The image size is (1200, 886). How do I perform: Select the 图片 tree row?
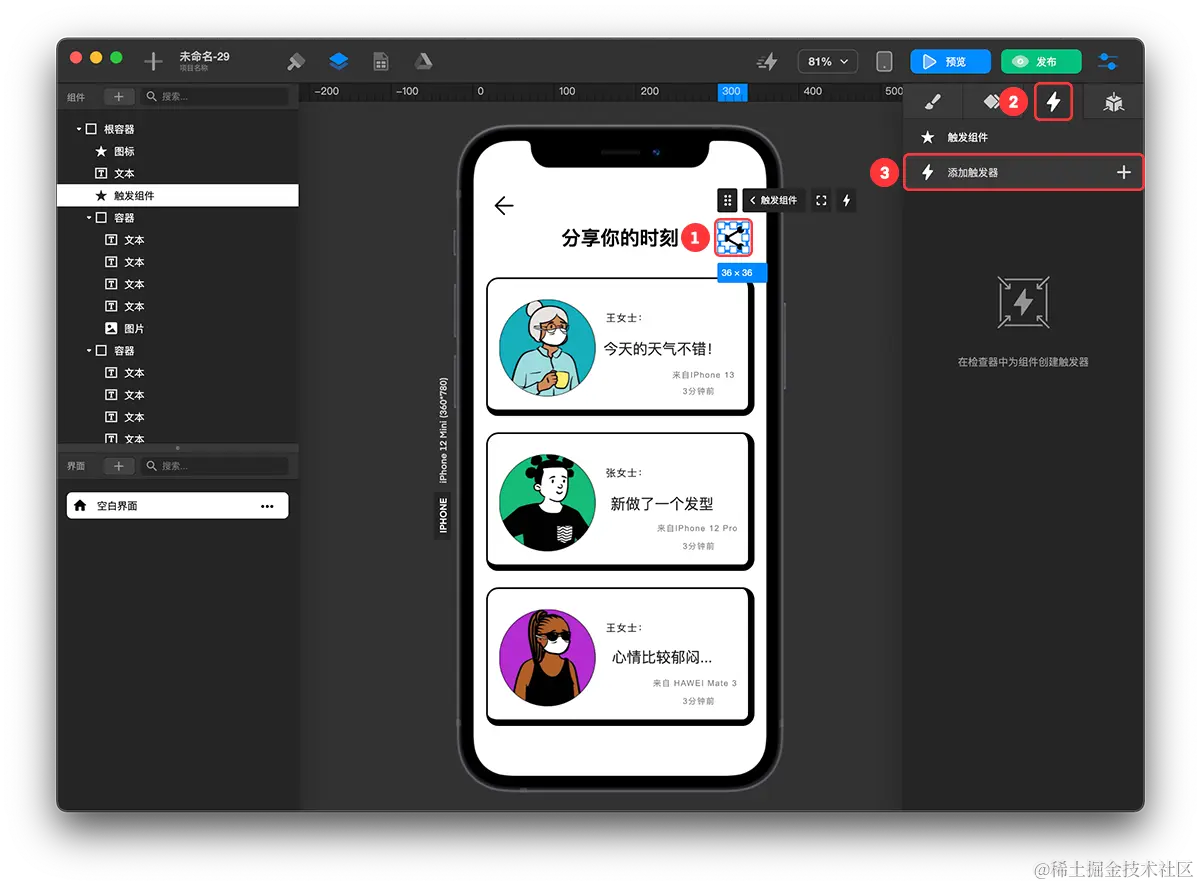tap(178, 329)
